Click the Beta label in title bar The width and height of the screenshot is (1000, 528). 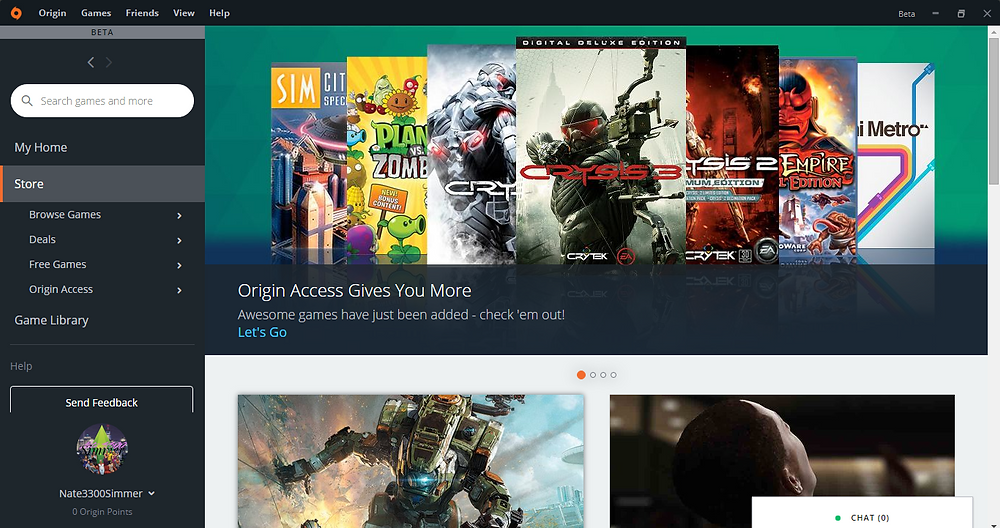pos(906,13)
